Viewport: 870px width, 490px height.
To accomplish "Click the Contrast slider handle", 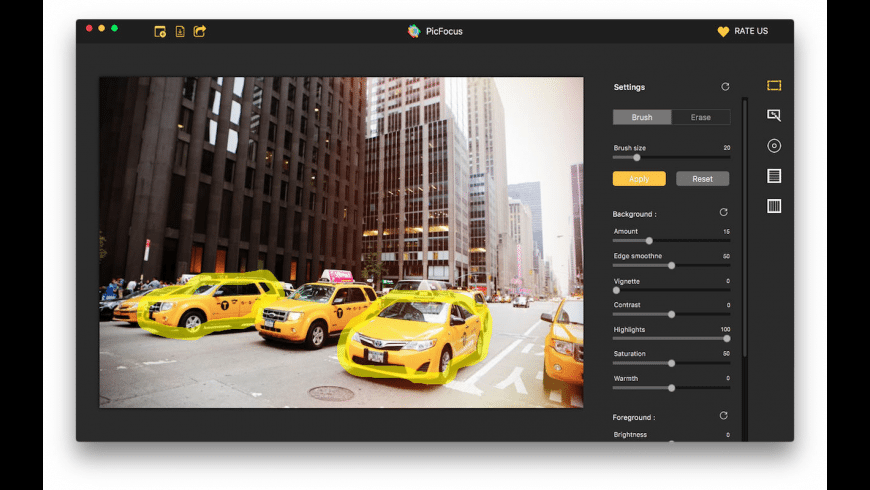I will (x=671, y=315).
